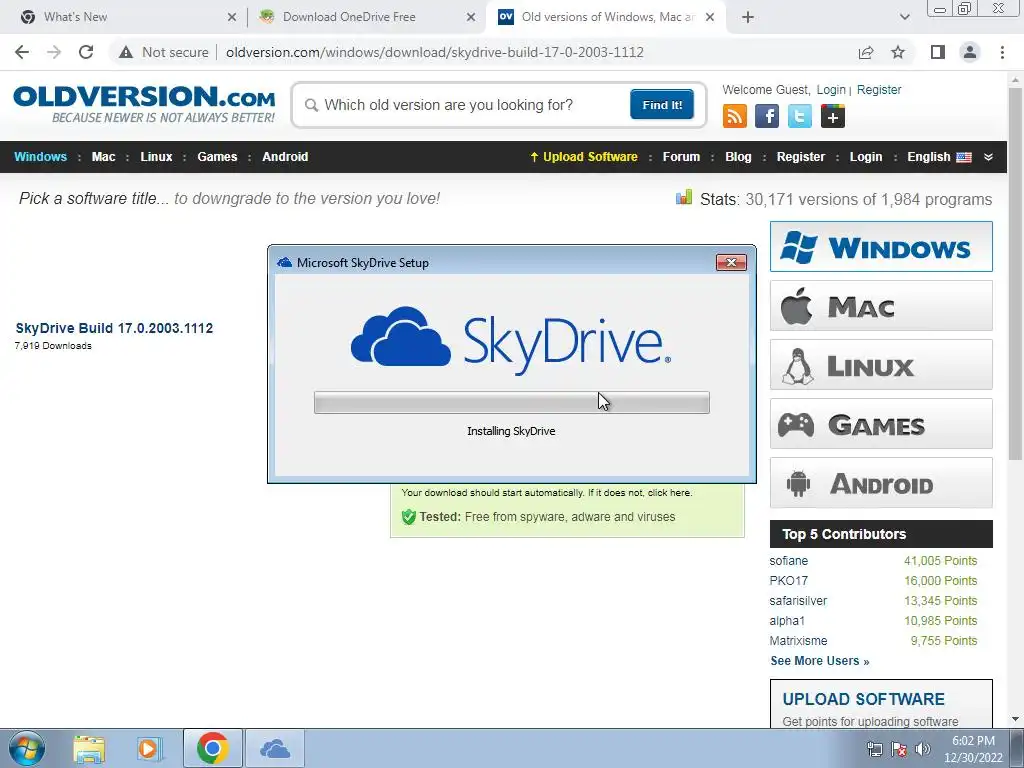This screenshot has width=1024, height=768.
Task: Open the Android nav menu item
Action: pyautogui.click(x=285, y=157)
